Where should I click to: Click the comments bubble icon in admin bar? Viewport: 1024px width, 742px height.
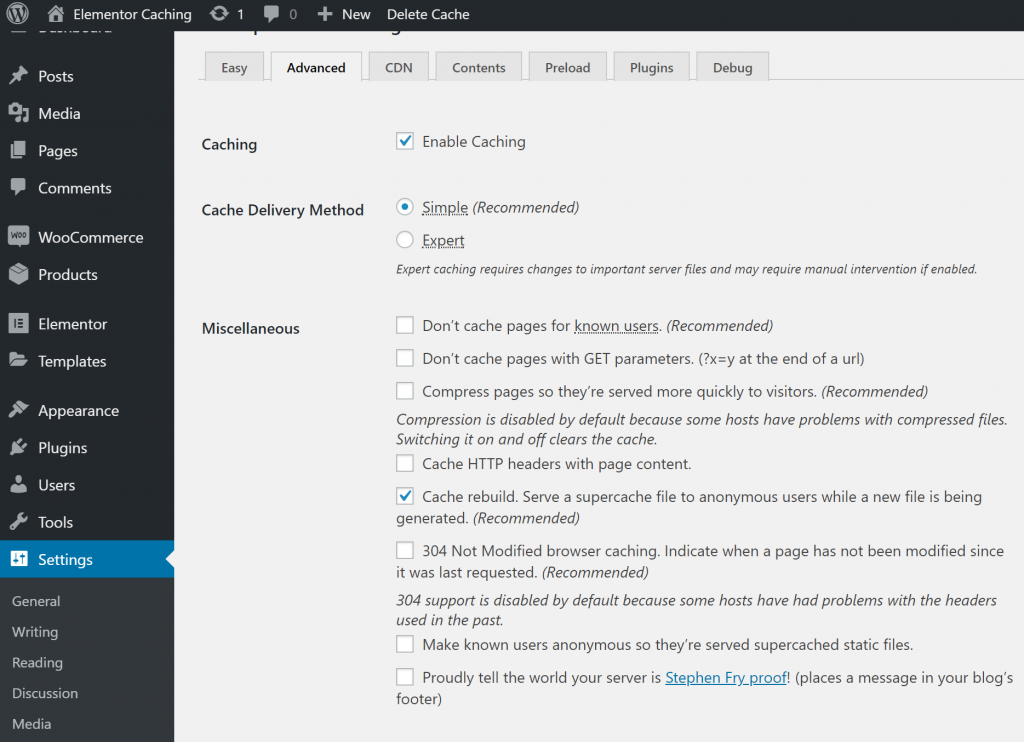click(271, 14)
